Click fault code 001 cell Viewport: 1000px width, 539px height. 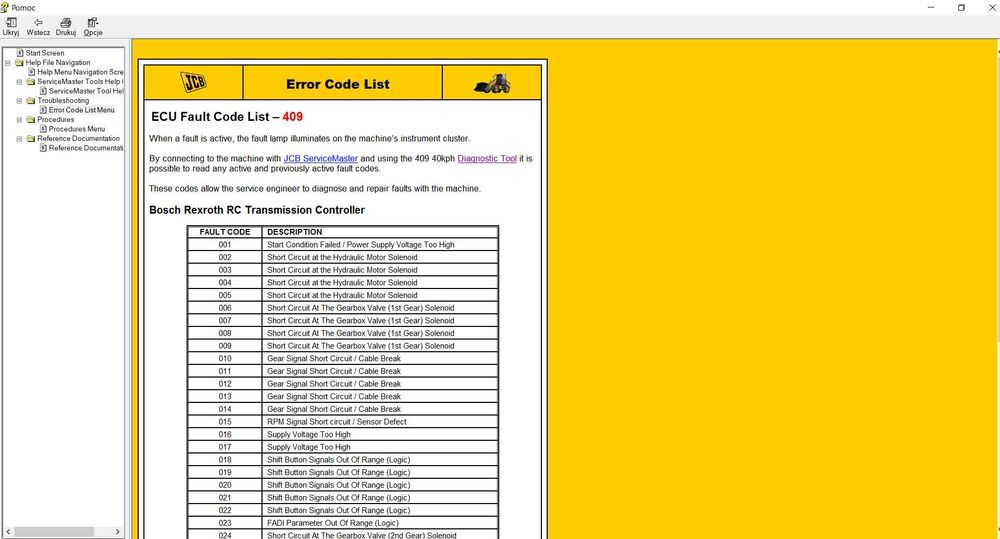225,245
